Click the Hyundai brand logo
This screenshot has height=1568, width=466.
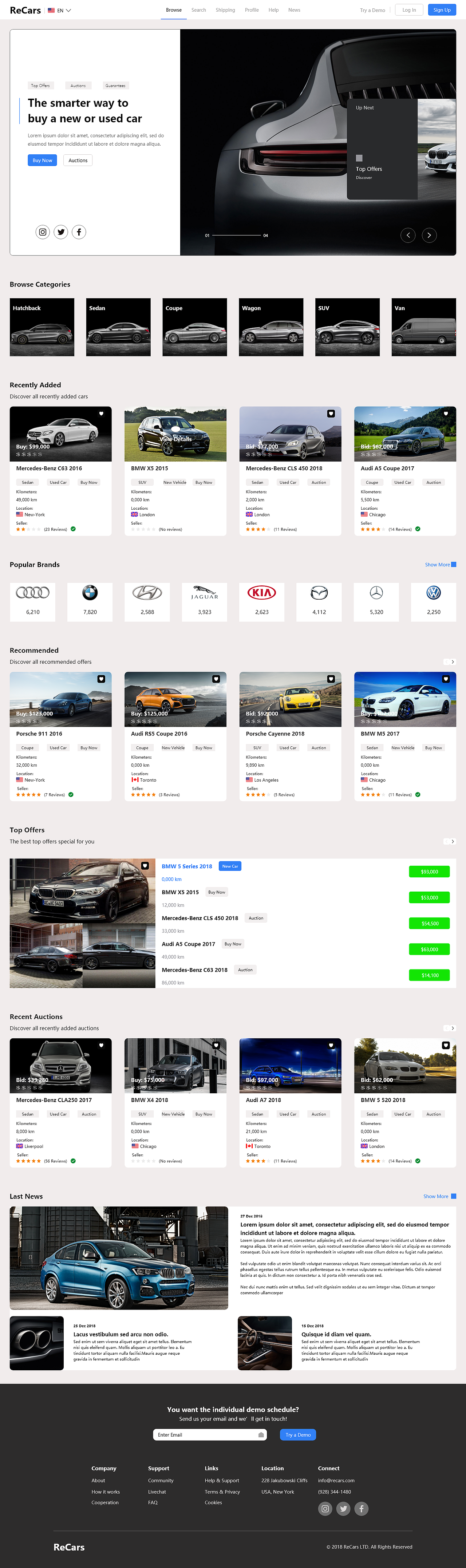(147, 592)
